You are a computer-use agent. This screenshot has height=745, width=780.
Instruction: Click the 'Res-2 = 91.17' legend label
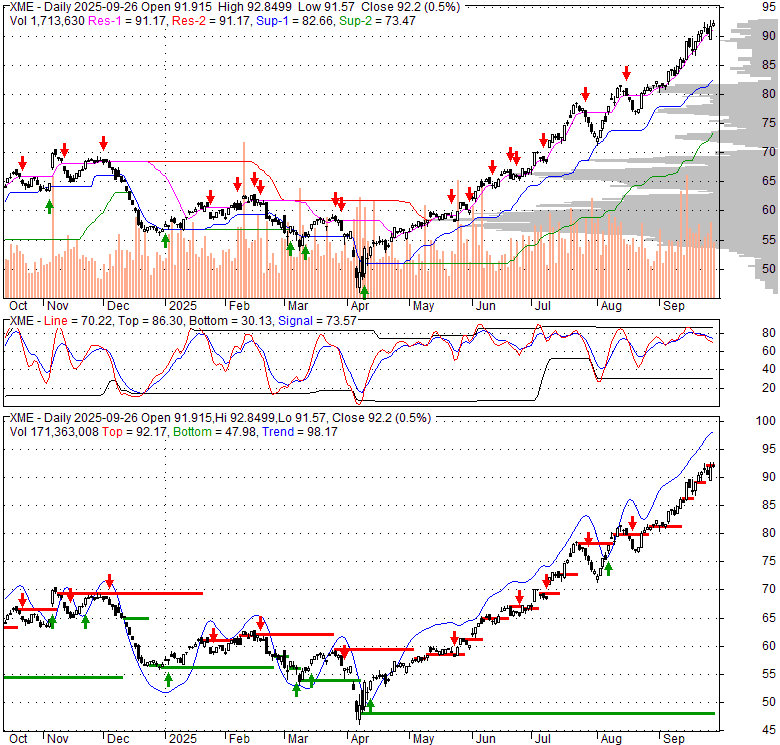click(x=211, y=21)
